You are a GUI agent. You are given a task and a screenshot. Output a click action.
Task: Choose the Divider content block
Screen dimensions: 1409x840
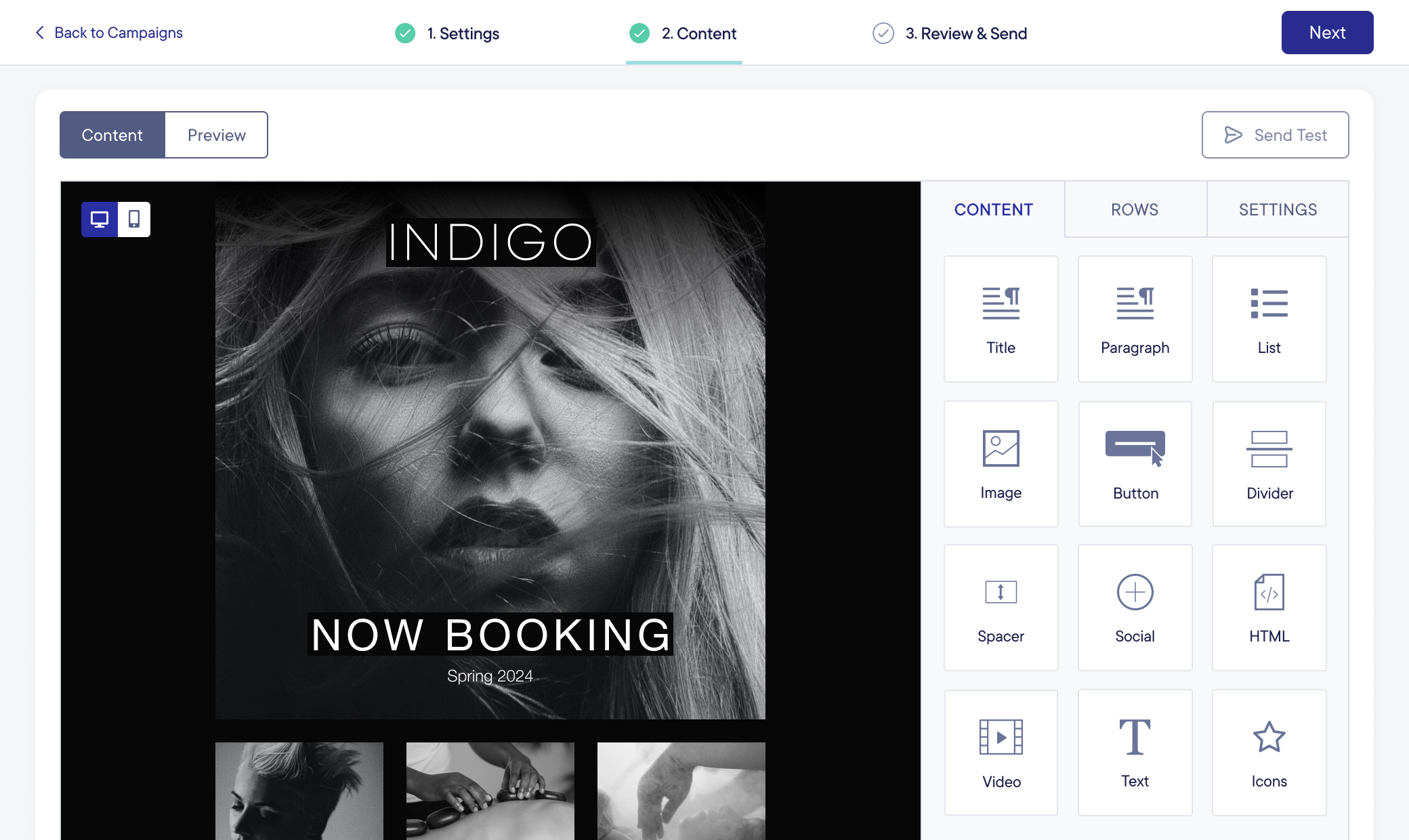(1269, 464)
